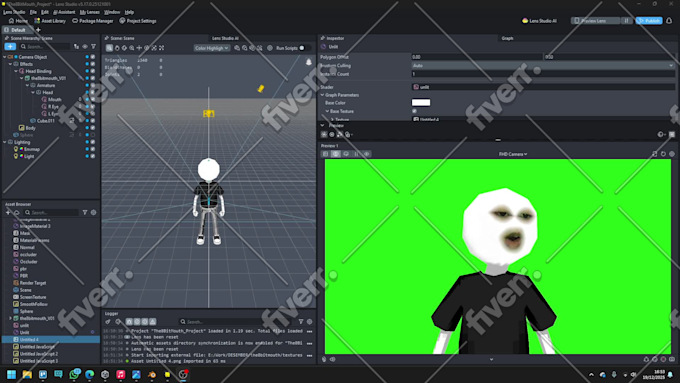Click the move crosshair tool in Scene toolbar
Image resolution: width=680 pixels, height=383 pixels.
(x=139, y=48)
